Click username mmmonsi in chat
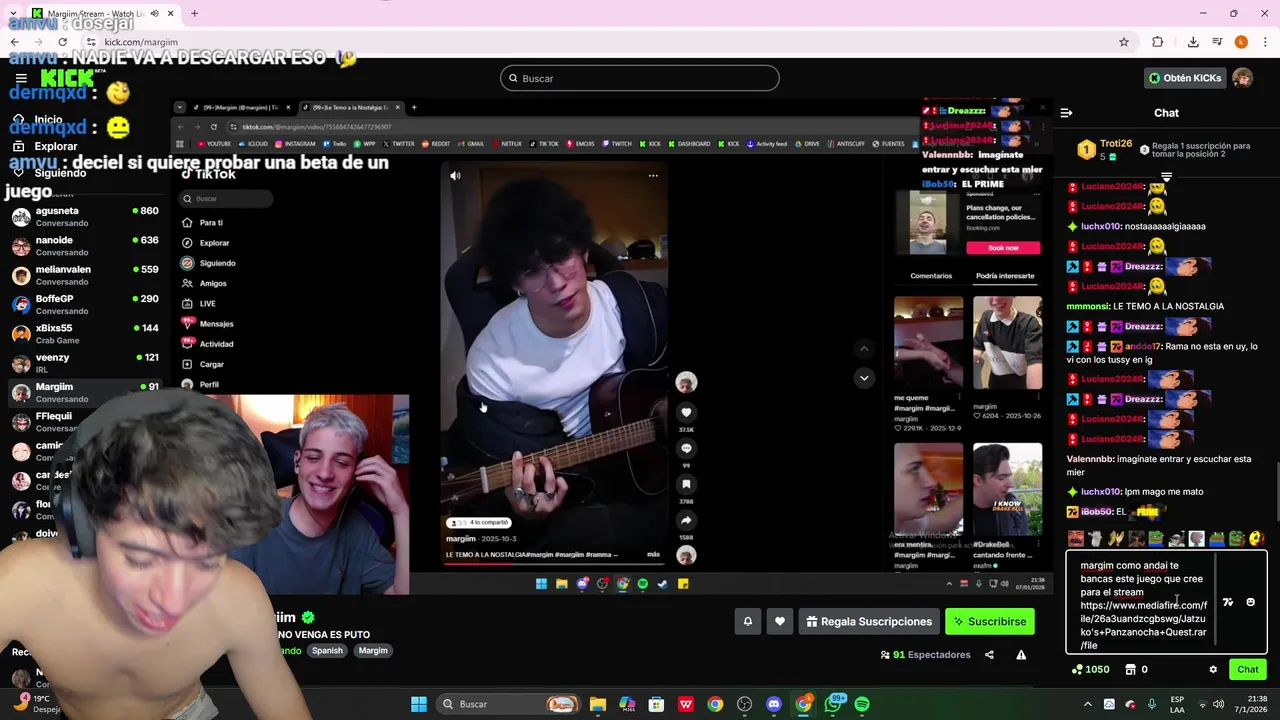The height and width of the screenshot is (720, 1280). 1089,306
